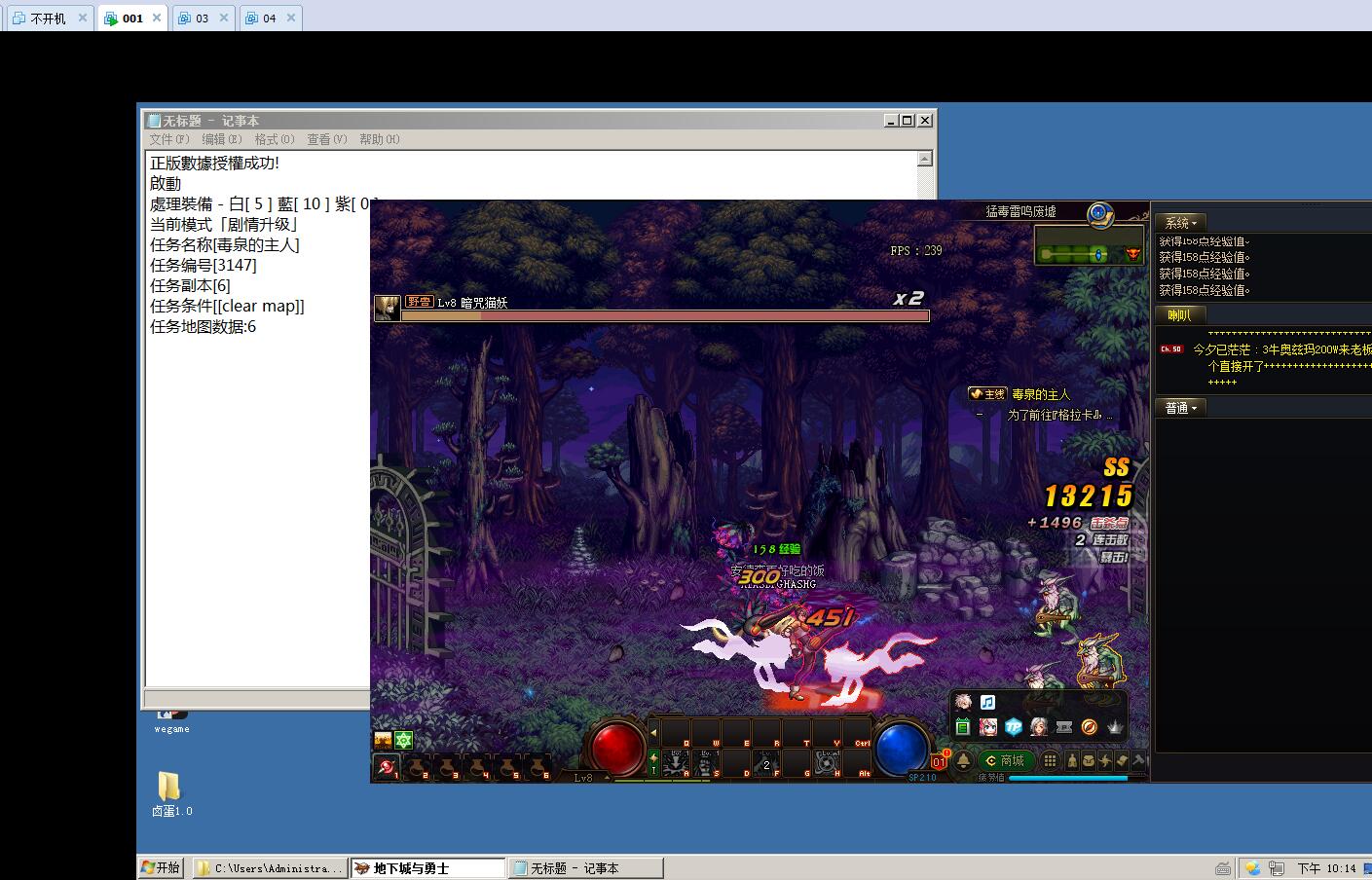Viewport: 1372px width, 880px height.
Task: Switch skill bar page with the green arrow toggle
Action: click(654, 762)
